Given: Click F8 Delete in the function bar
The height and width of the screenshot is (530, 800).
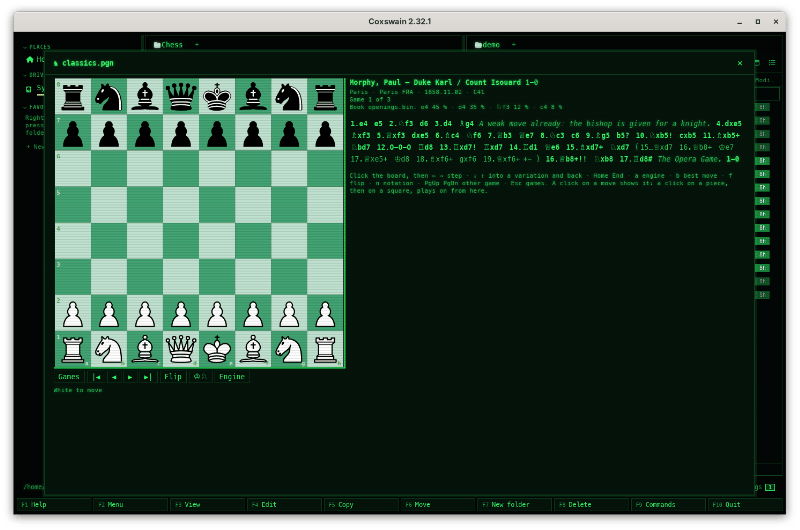Looking at the screenshot, I should point(592,504).
